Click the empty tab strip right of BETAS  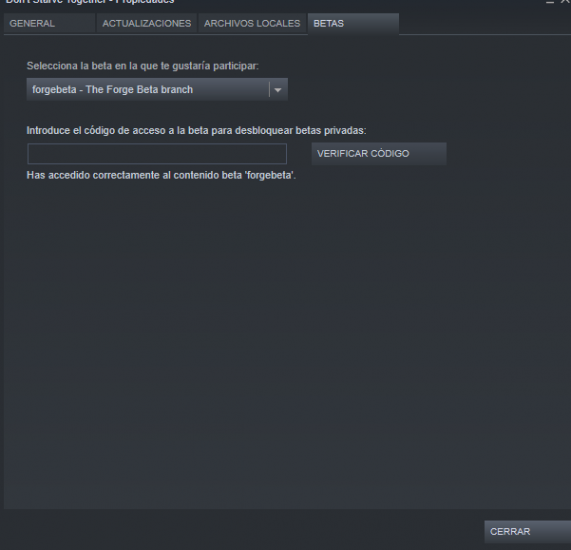(484, 24)
